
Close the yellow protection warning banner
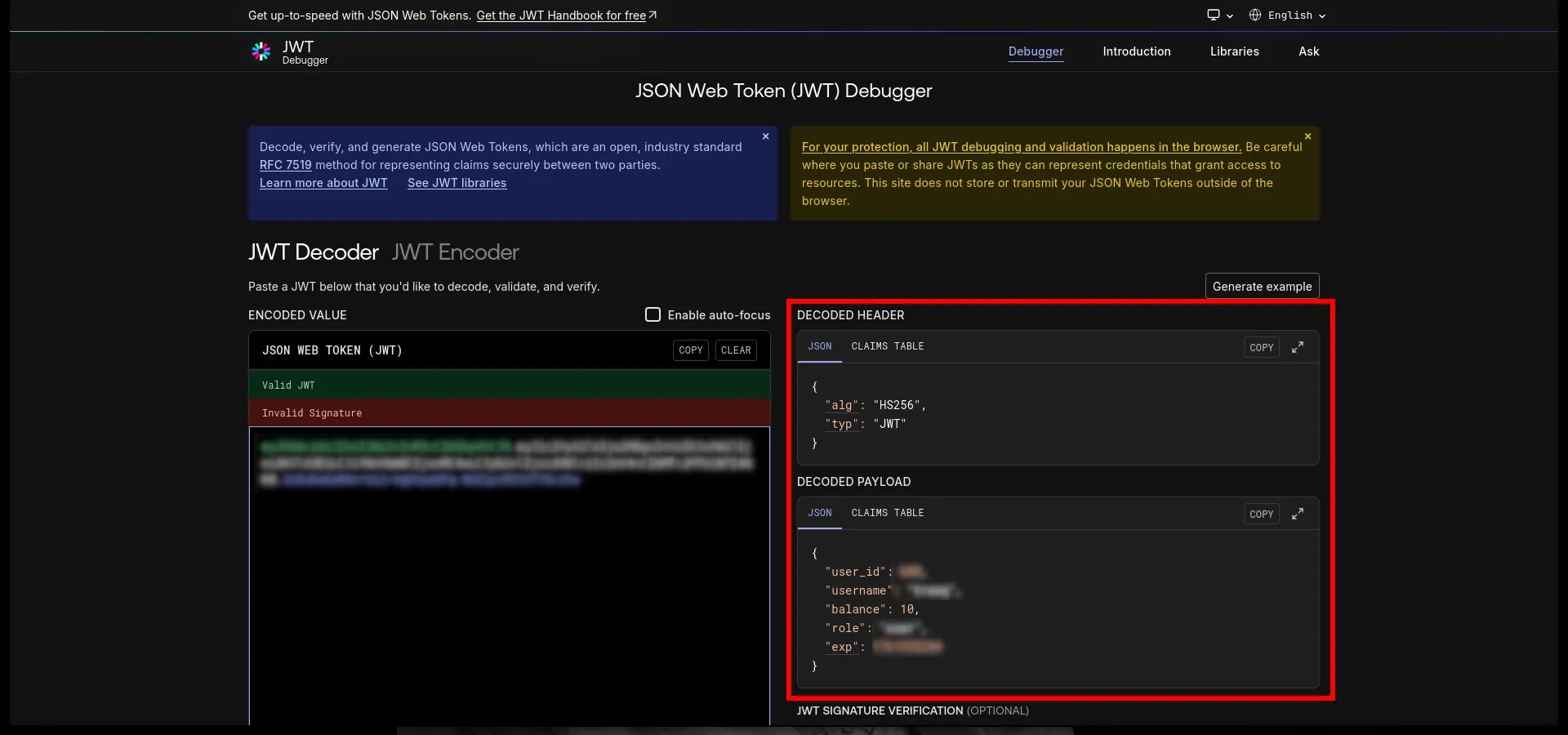[1307, 136]
